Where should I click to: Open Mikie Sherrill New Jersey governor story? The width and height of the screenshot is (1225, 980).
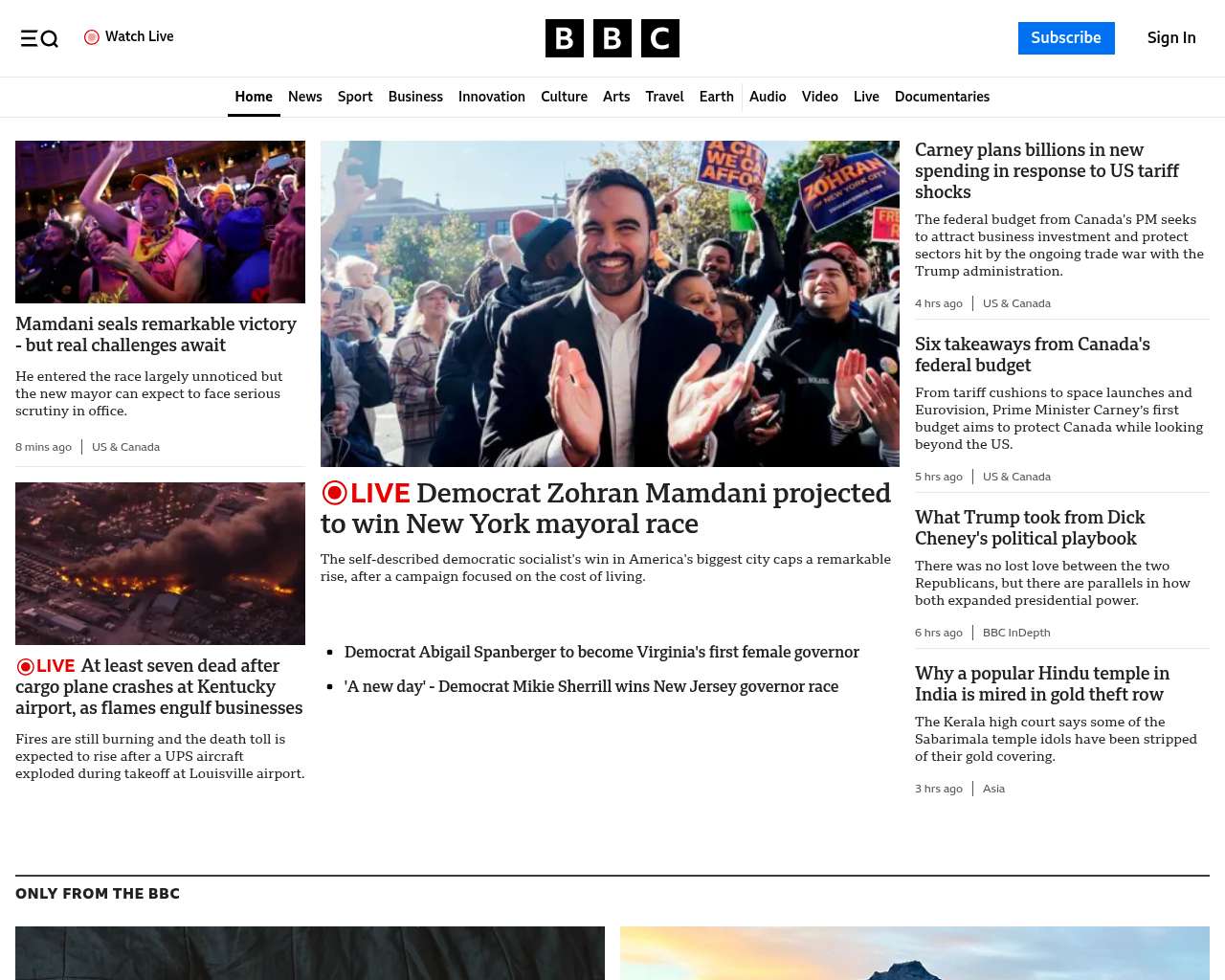tap(590, 686)
